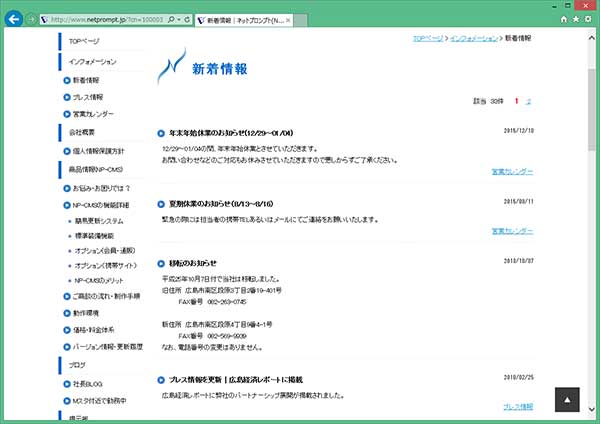Open the address bar dropdown arrow

(x=179, y=19)
